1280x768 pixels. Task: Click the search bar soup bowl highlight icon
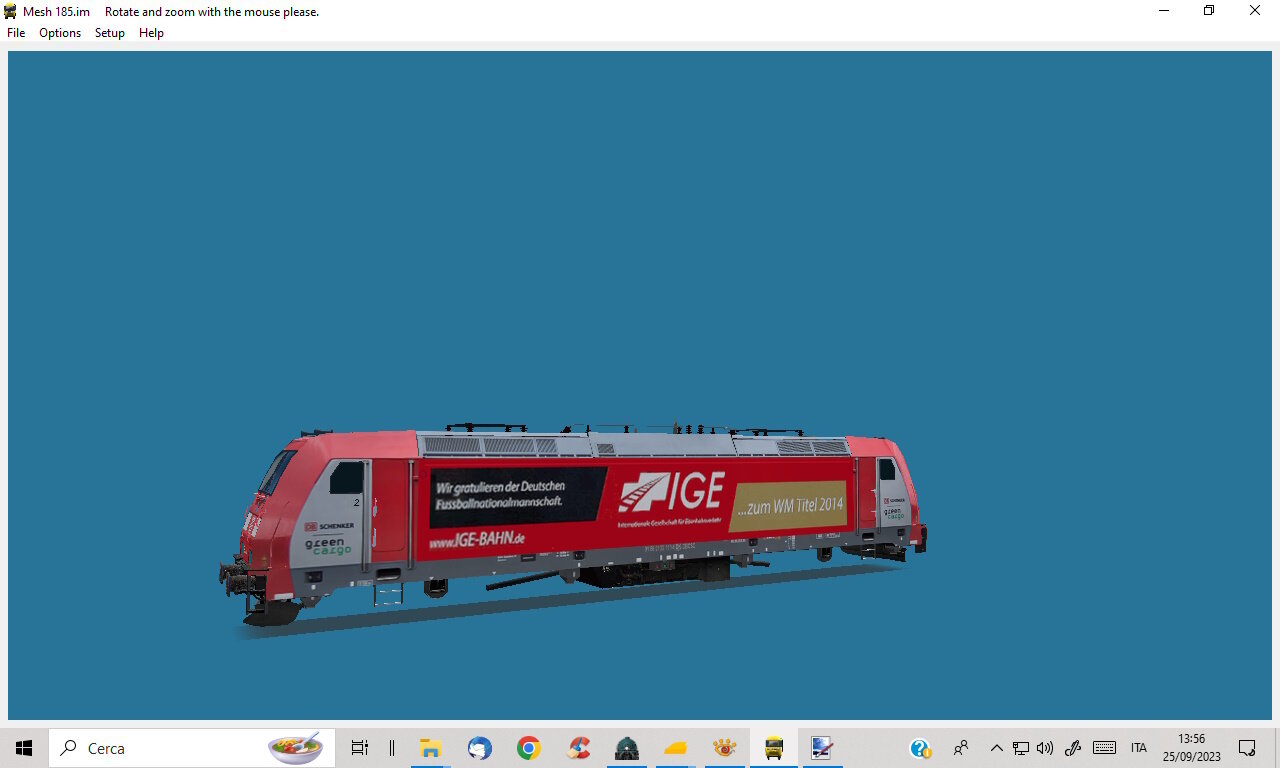295,747
